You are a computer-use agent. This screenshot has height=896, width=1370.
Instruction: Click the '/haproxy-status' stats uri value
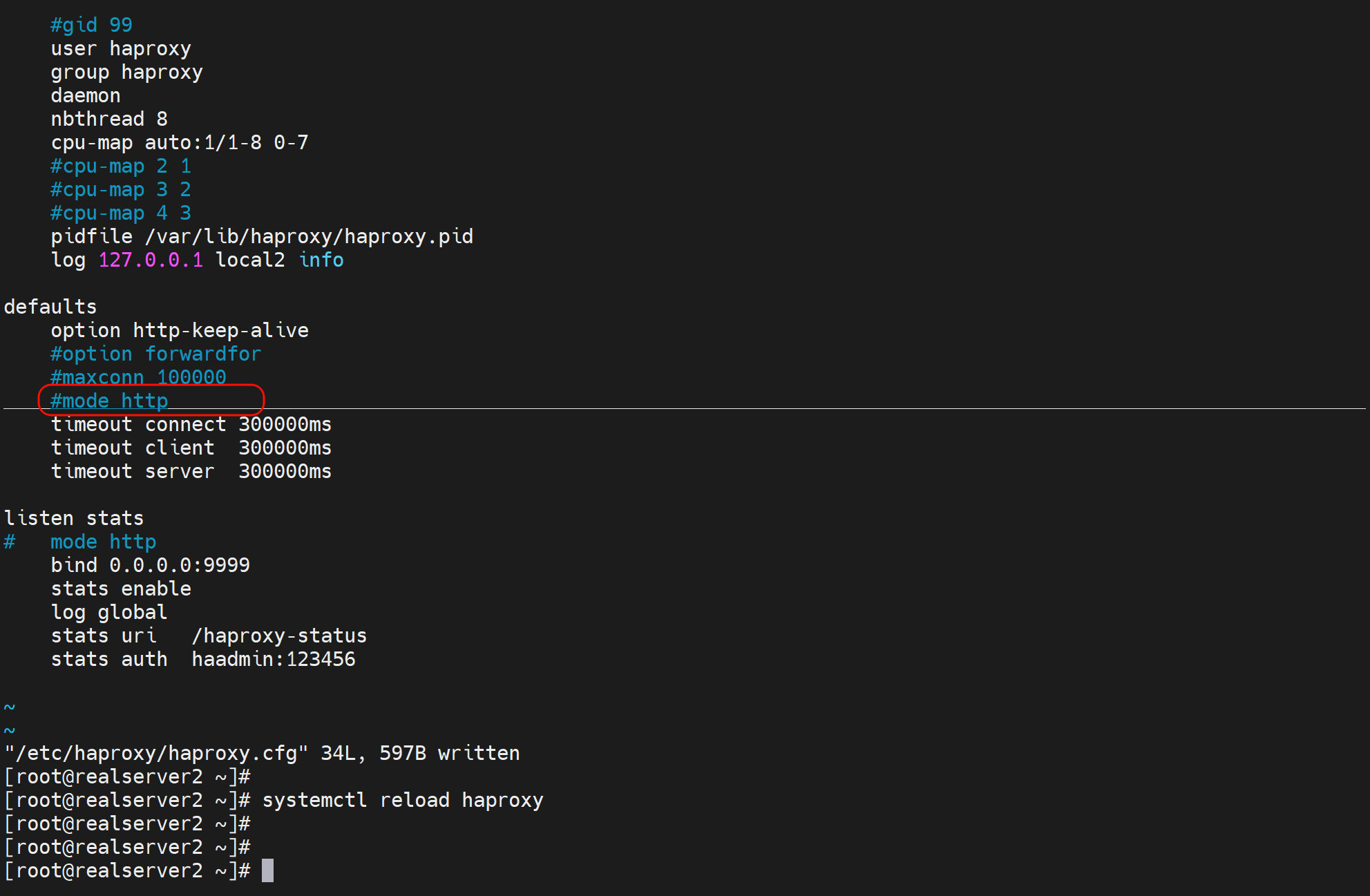coord(279,636)
